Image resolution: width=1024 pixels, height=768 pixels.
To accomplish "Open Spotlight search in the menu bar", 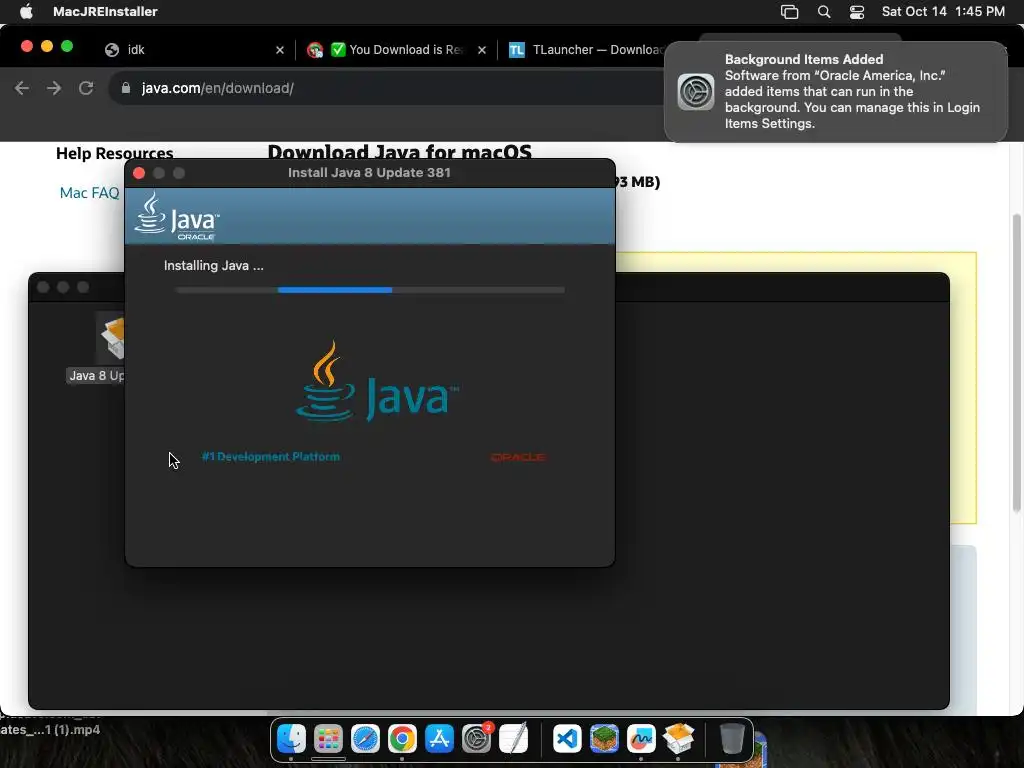I will [824, 12].
